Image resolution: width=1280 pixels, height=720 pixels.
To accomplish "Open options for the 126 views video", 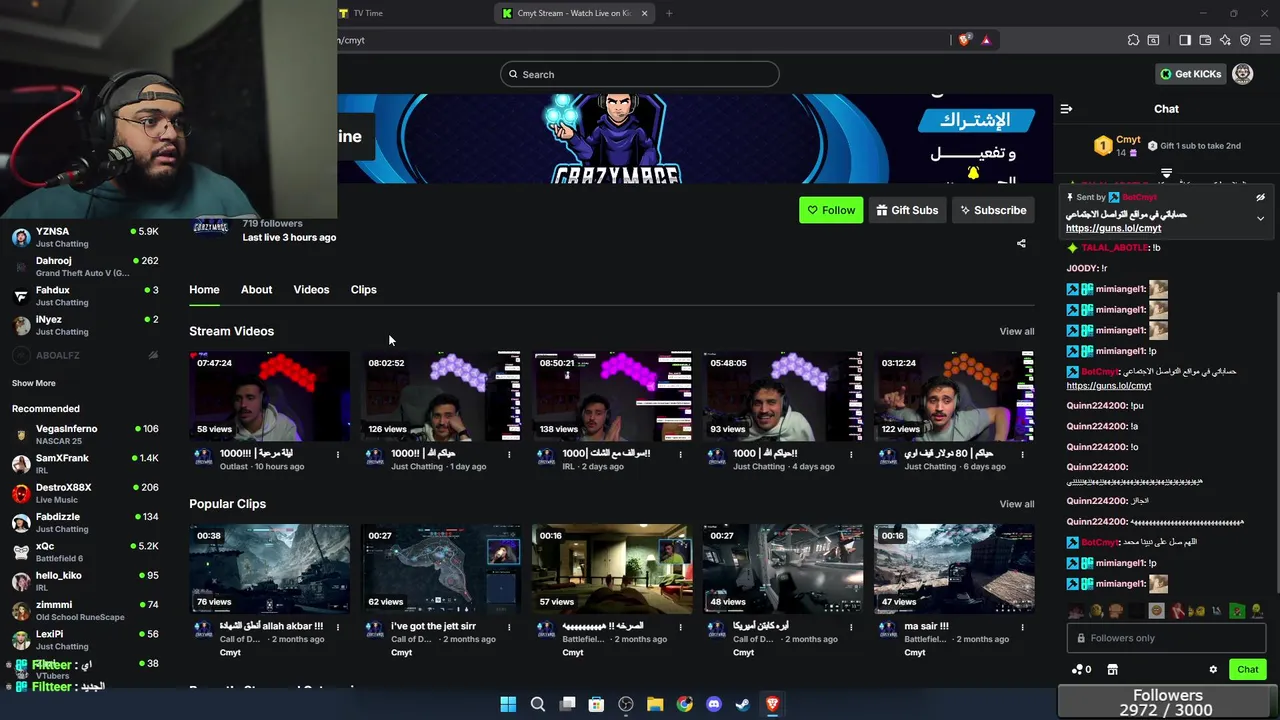I will (508, 454).
